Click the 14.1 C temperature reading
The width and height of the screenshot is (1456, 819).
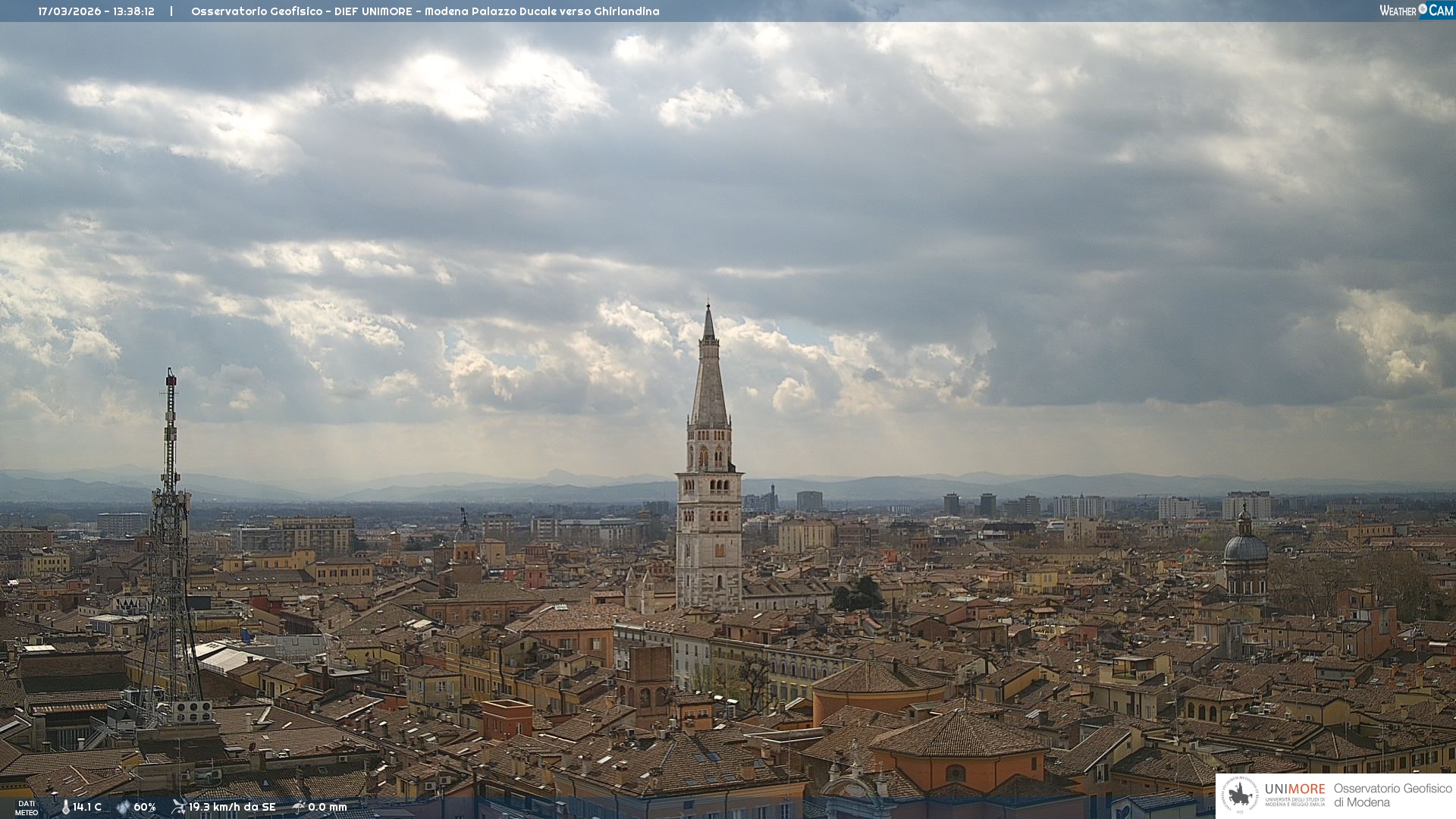[x=87, y=807]
